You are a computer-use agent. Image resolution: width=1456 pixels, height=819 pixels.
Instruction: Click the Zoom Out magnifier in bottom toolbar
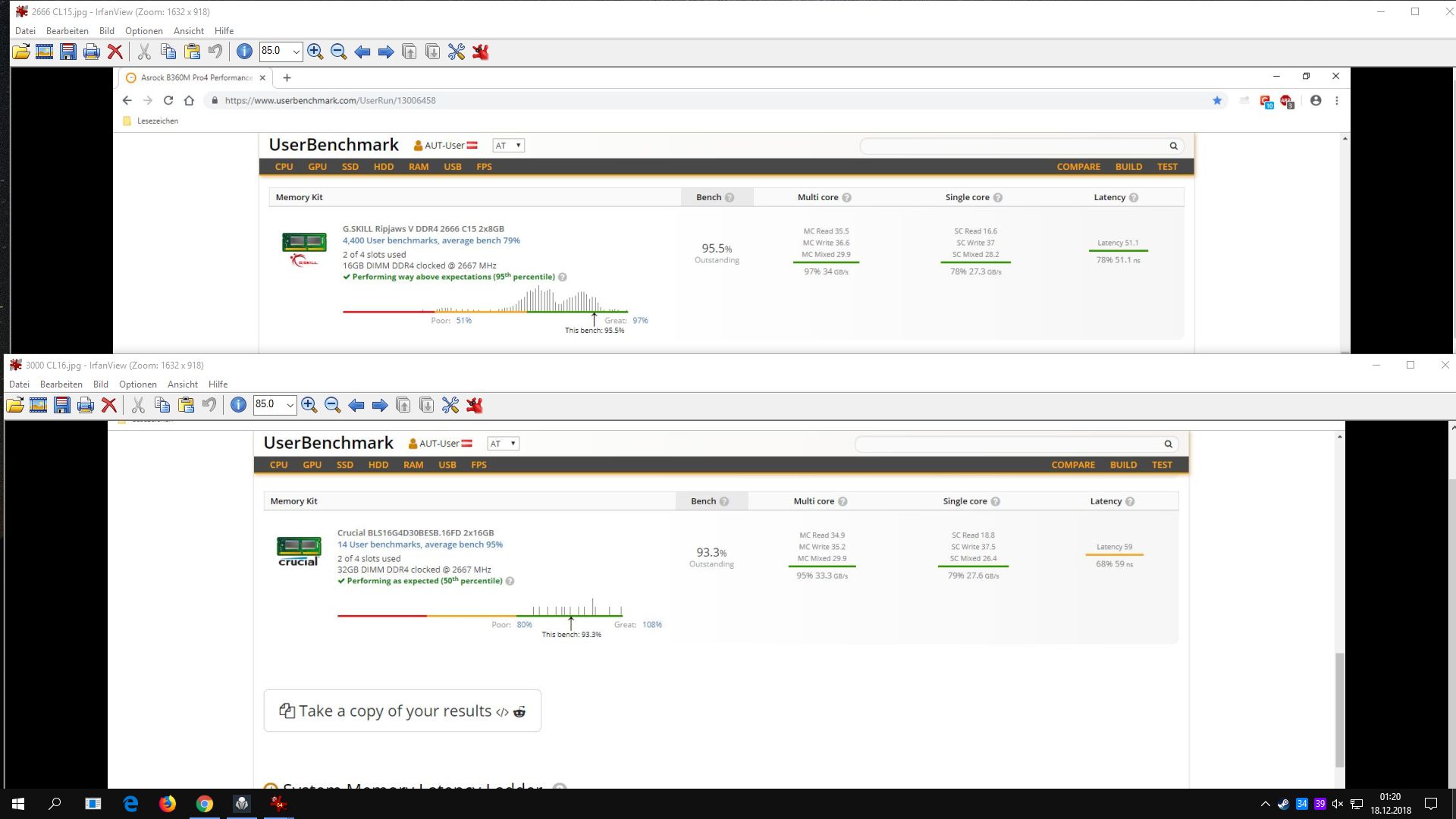(332, 405)
